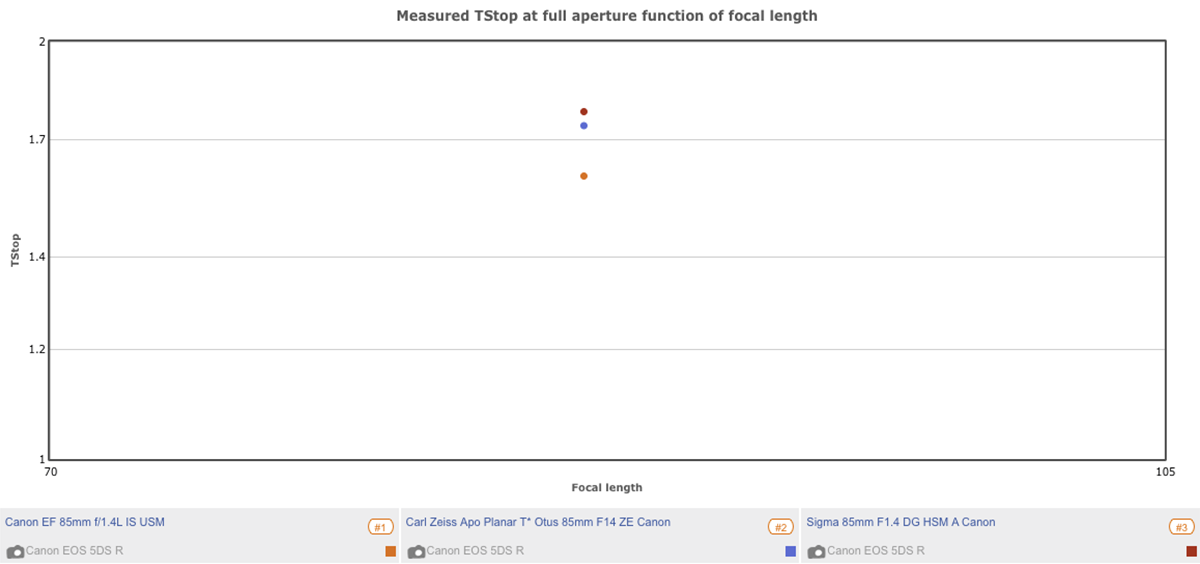Viewport: 1200px width, 564px height.
Task: Click the "Measured TStop at full aperture" chart title
Action: coord(608,16)
